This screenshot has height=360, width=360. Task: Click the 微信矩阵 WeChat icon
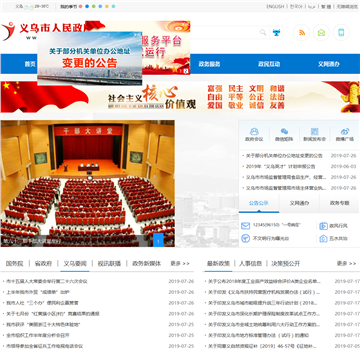284,135
